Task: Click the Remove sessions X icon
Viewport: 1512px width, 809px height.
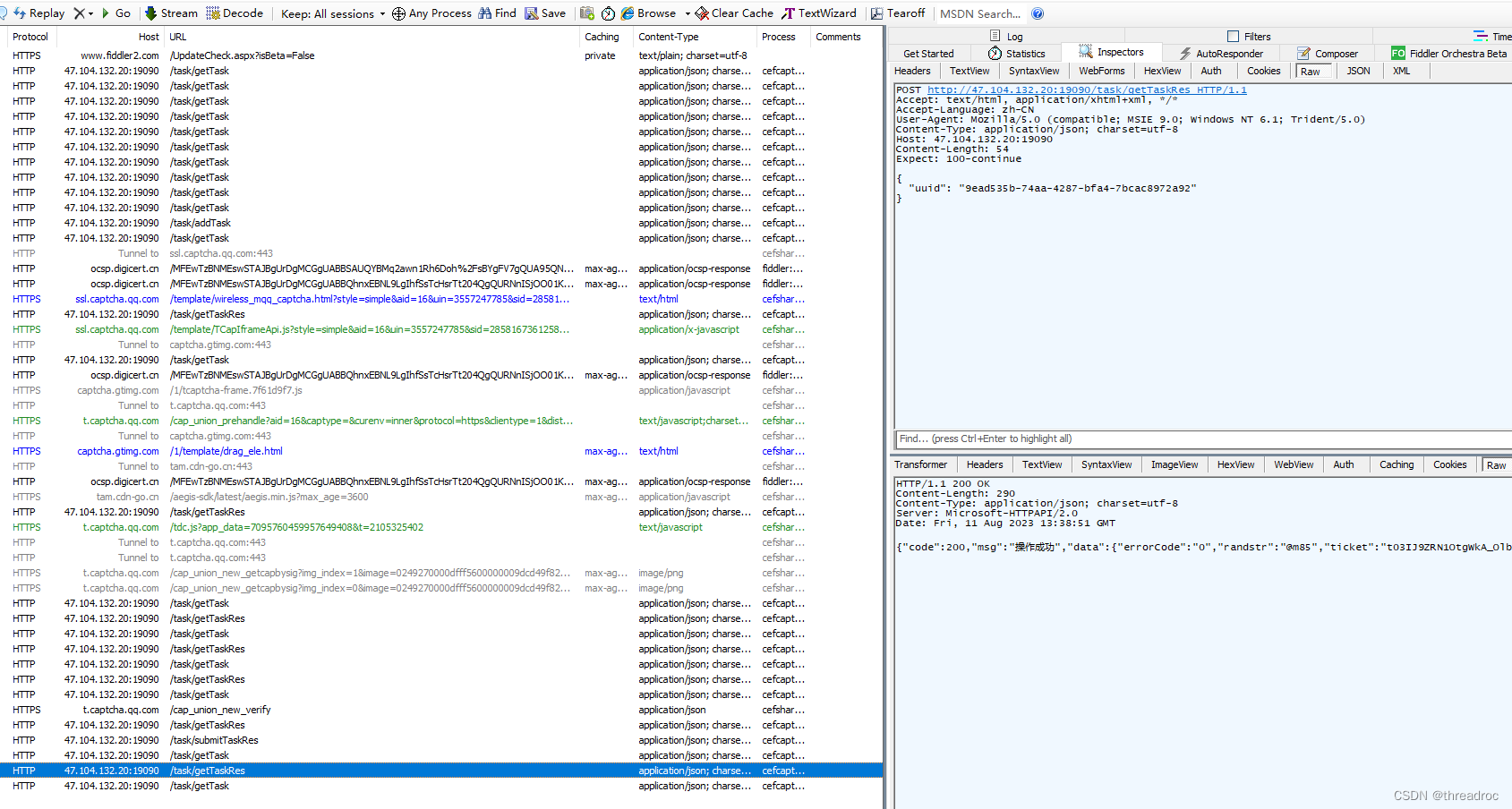Action: pos(79,13)
